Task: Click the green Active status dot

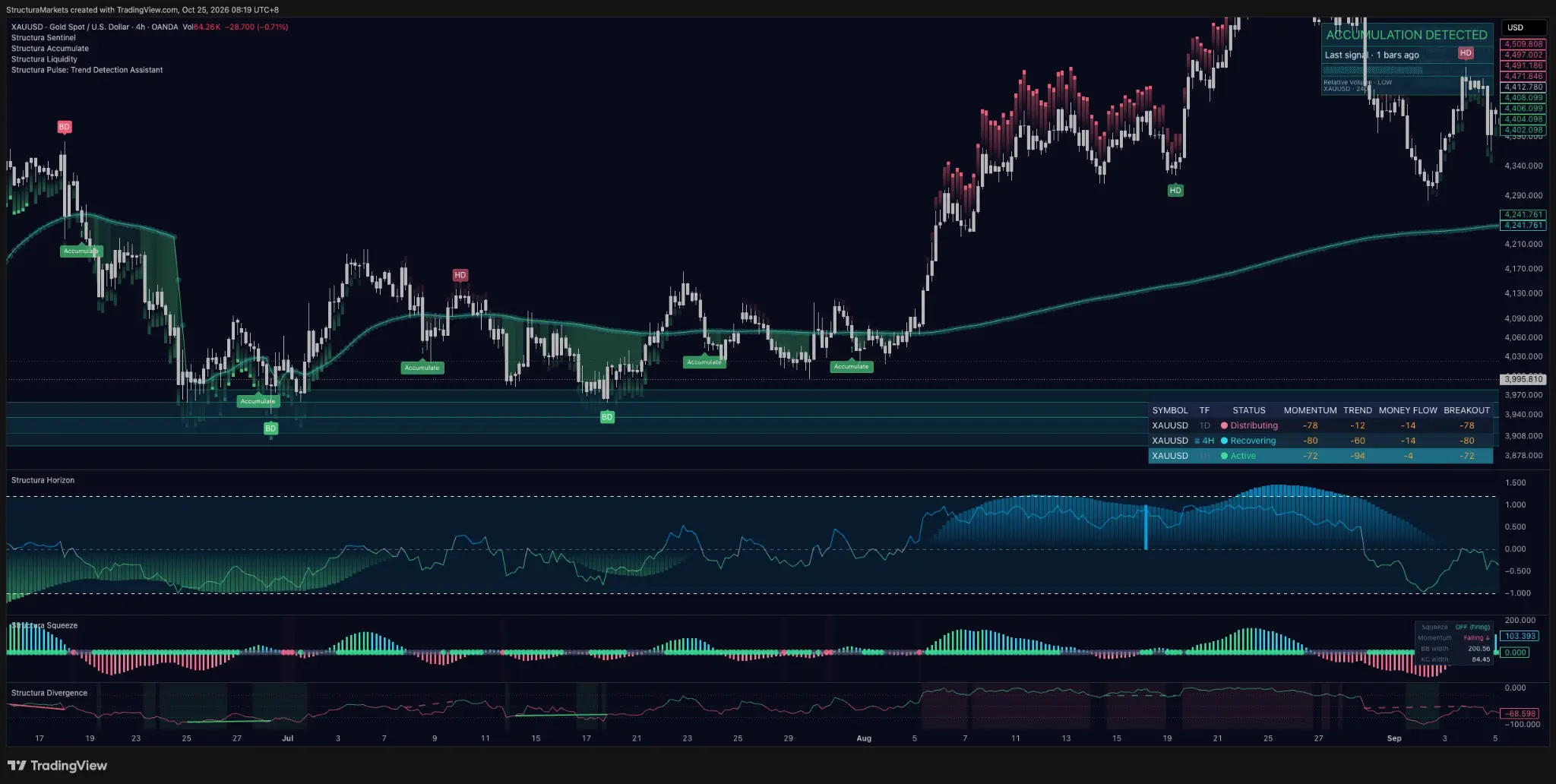Action: 1224,456
